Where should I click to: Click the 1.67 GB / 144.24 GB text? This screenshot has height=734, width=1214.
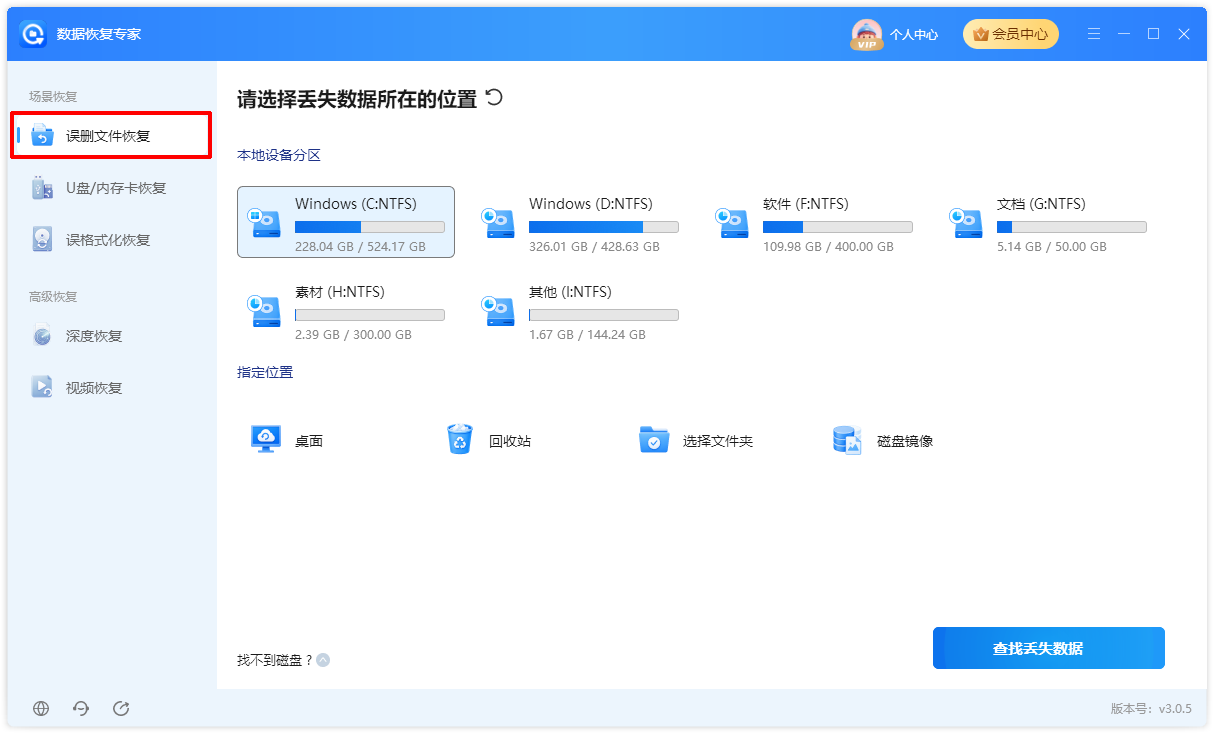(587, 335)
